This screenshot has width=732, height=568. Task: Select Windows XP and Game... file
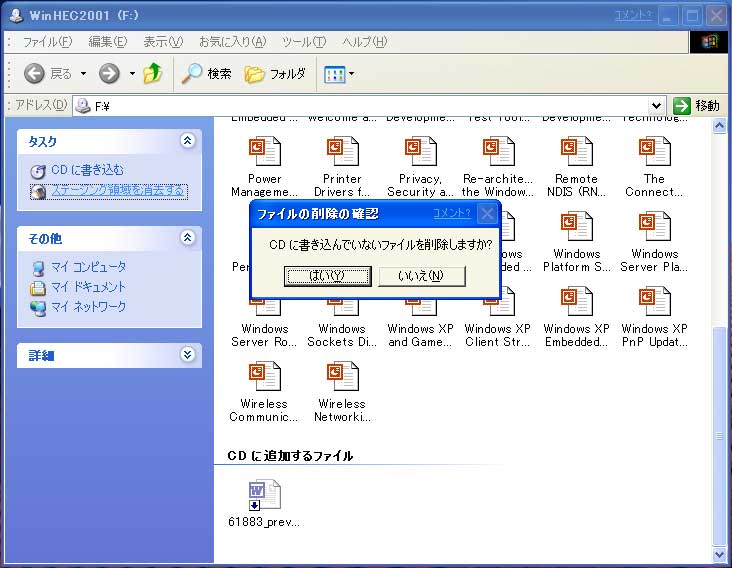pos(420,323)
